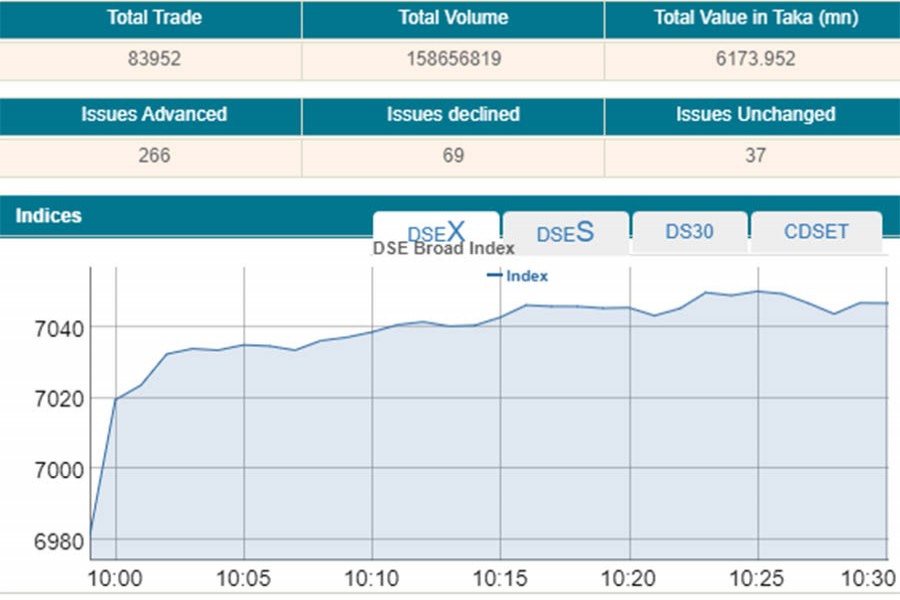Toggle the Index series legend label
This screenshot has width=900, height=600.
point(527,276)
